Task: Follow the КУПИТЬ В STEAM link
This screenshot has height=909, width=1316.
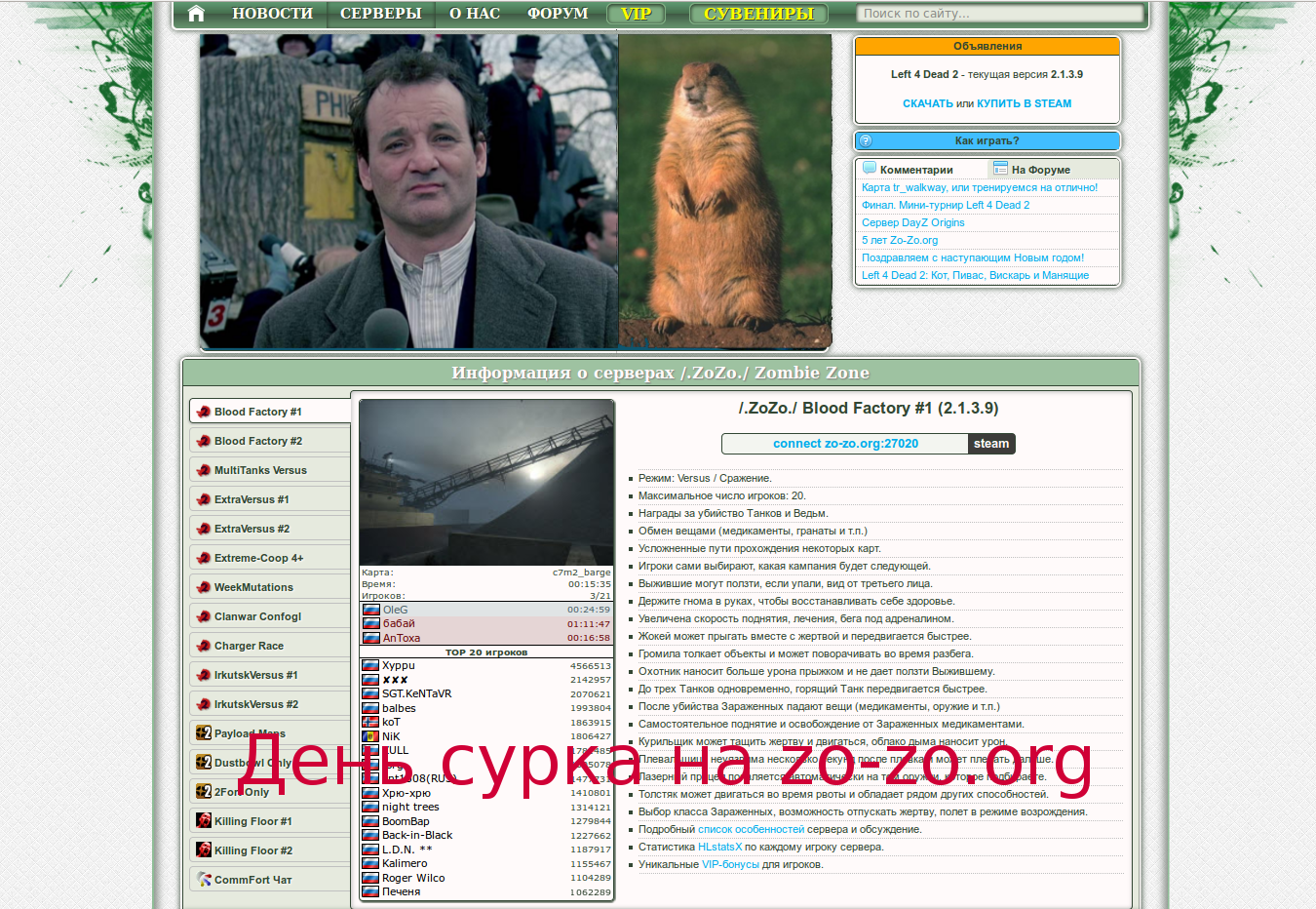Action: [x=1024, y=103]
